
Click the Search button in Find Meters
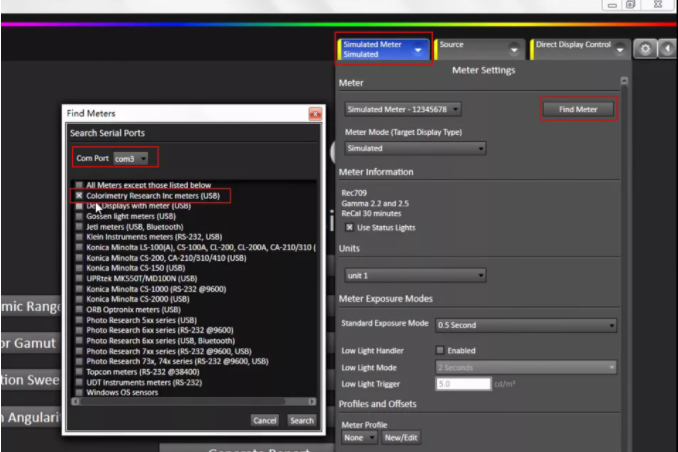302,420
